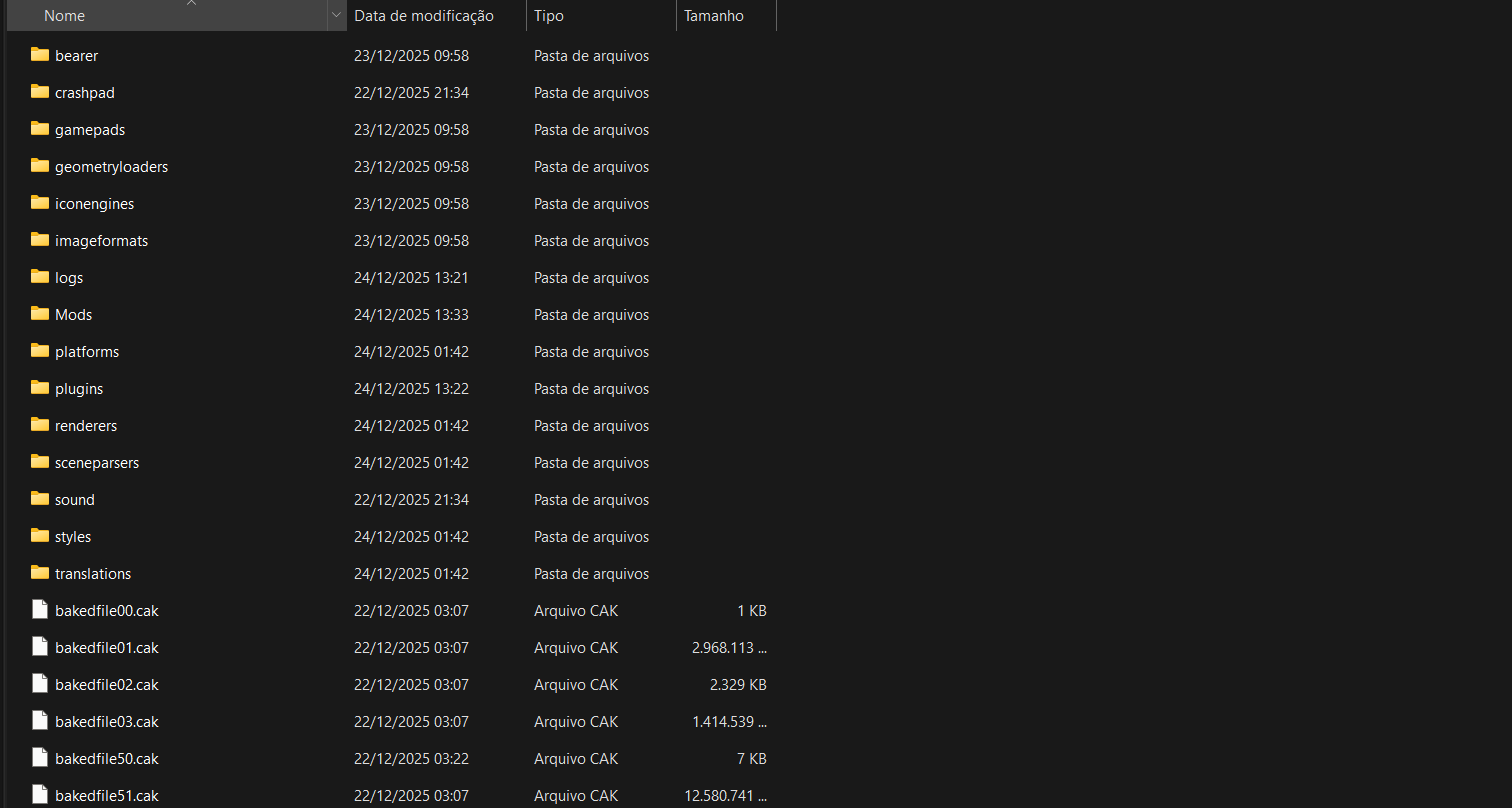Select the file name bakedfile02.cak

pyautogui.click(x=107, y=685)
